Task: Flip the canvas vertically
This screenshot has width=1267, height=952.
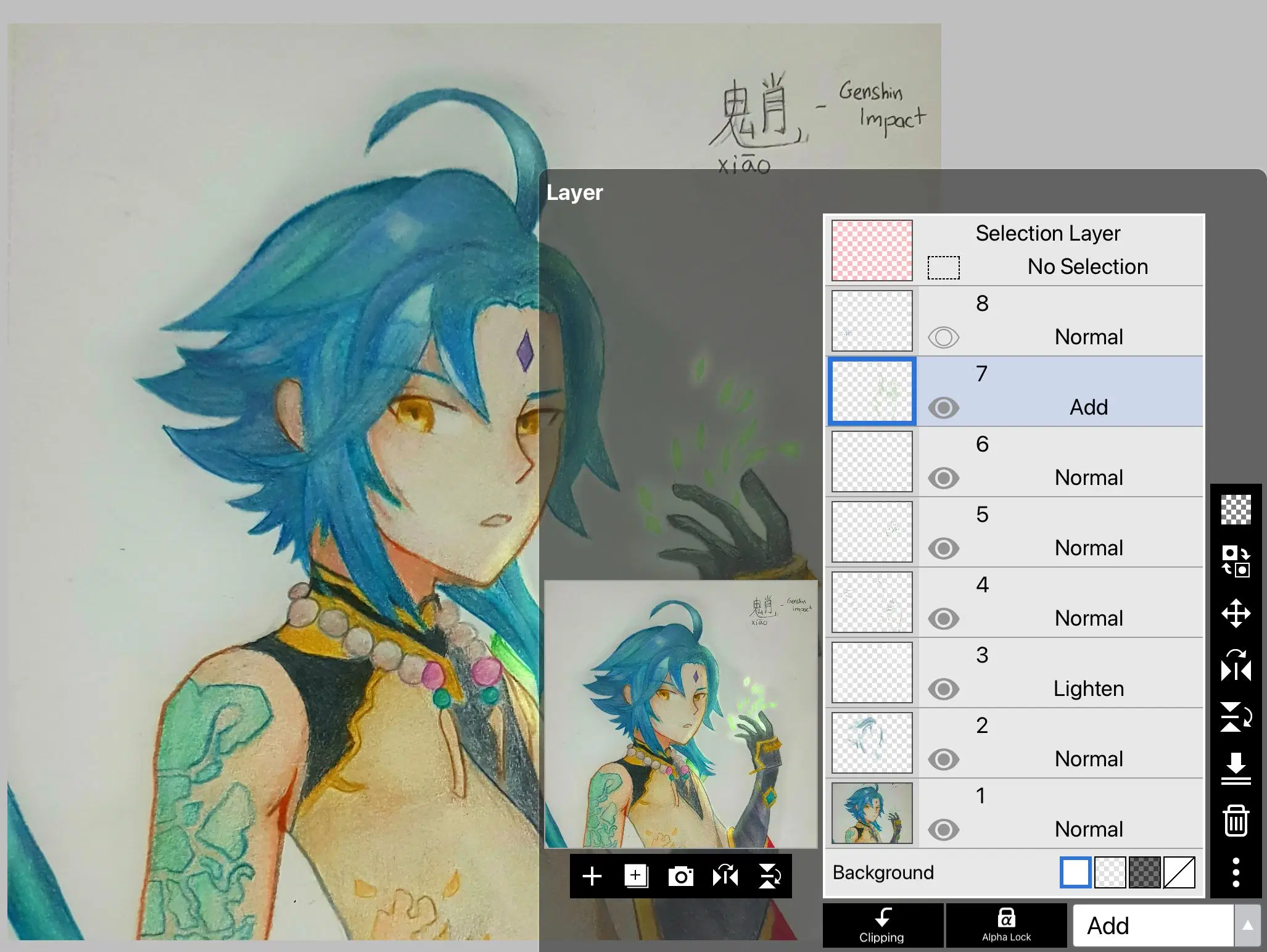Action: (770, 876)
